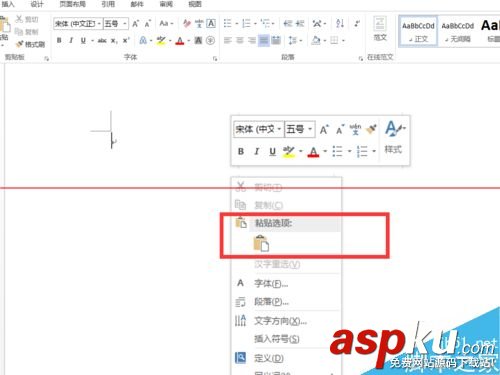The image size is (500, 375).
Task: Click the Sort (A-Z) icon in paragraph group
Action: pyautogui.click(x=340, y=23)
